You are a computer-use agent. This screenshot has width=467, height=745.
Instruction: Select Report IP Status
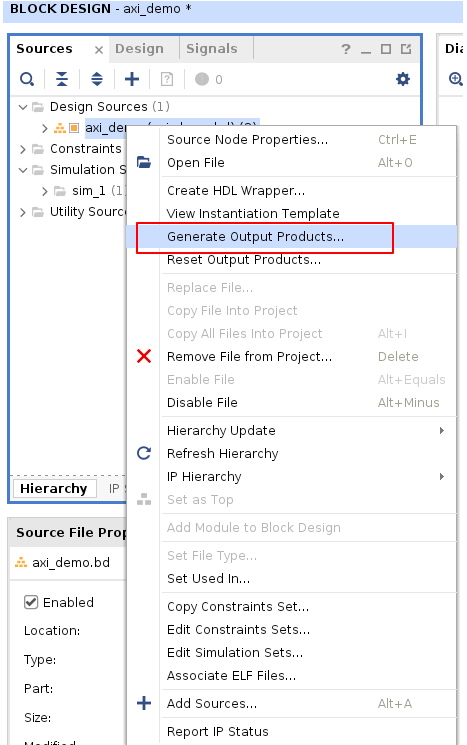291,731
